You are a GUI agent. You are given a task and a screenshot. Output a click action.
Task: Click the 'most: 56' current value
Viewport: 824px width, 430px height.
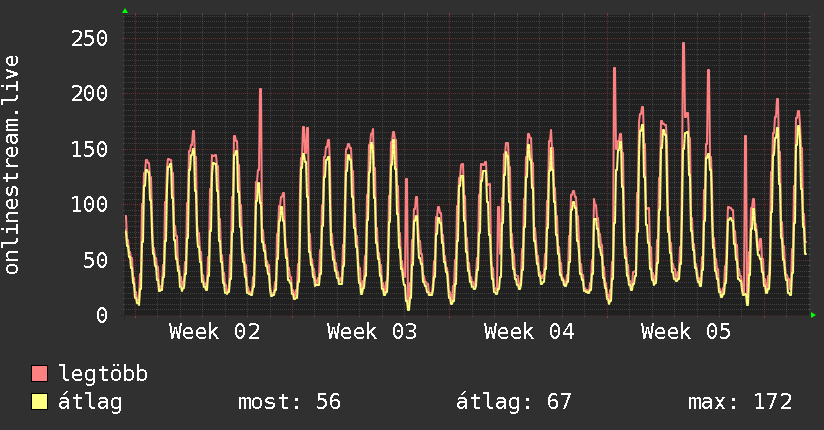pyautogui.click(x=289, y=402)
